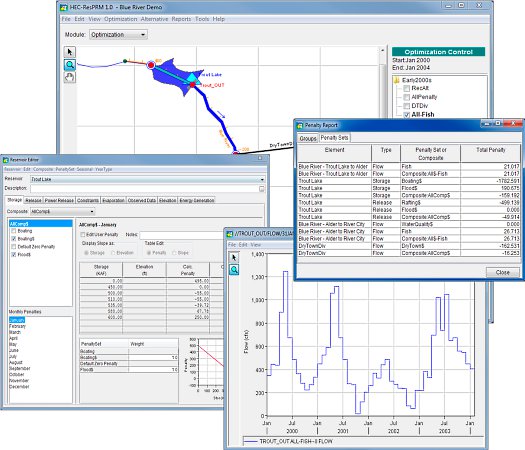Viewport: 525px width, 450px height.
Task: Select the DryTown$ penalty row
Action: (x=409, y=246)
